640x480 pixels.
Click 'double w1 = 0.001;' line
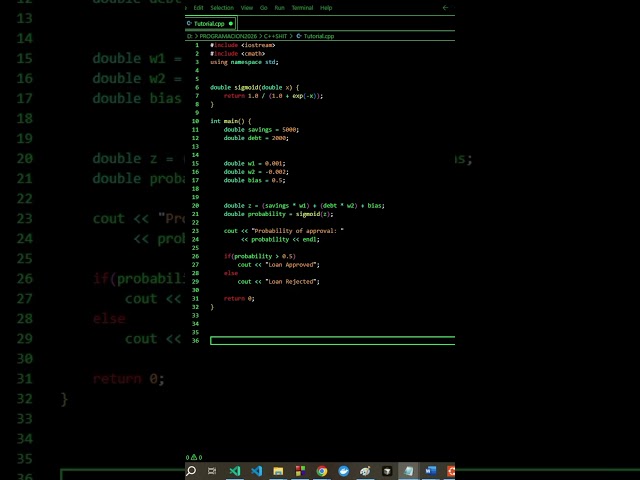point(255,163)
